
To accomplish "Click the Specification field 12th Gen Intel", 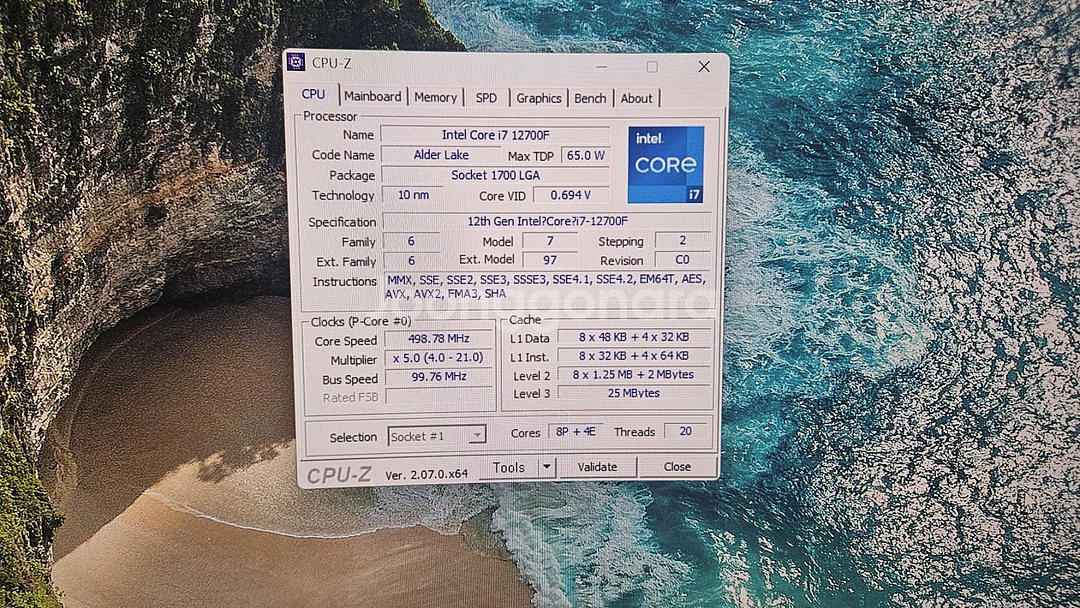I will click(x=548, y=221).
